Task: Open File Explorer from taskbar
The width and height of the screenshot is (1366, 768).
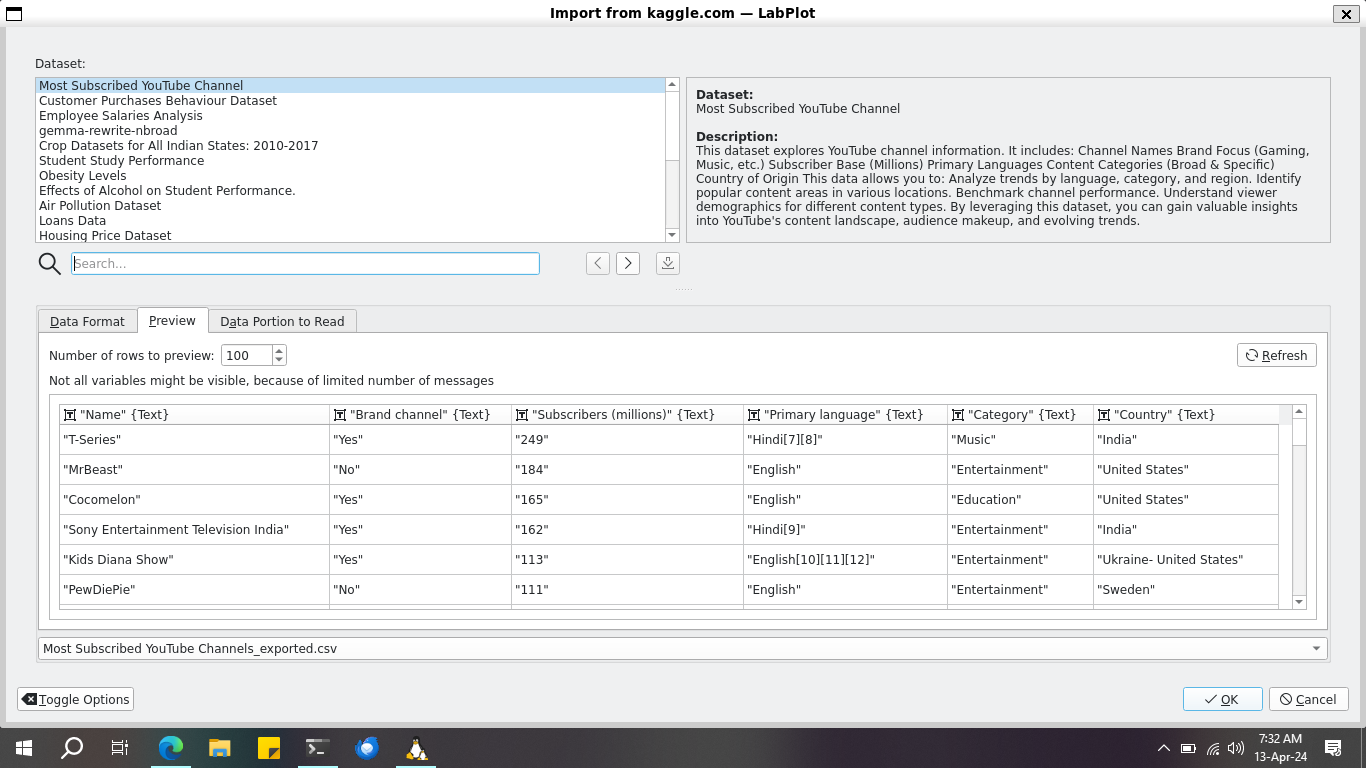Action: [220, 747]
